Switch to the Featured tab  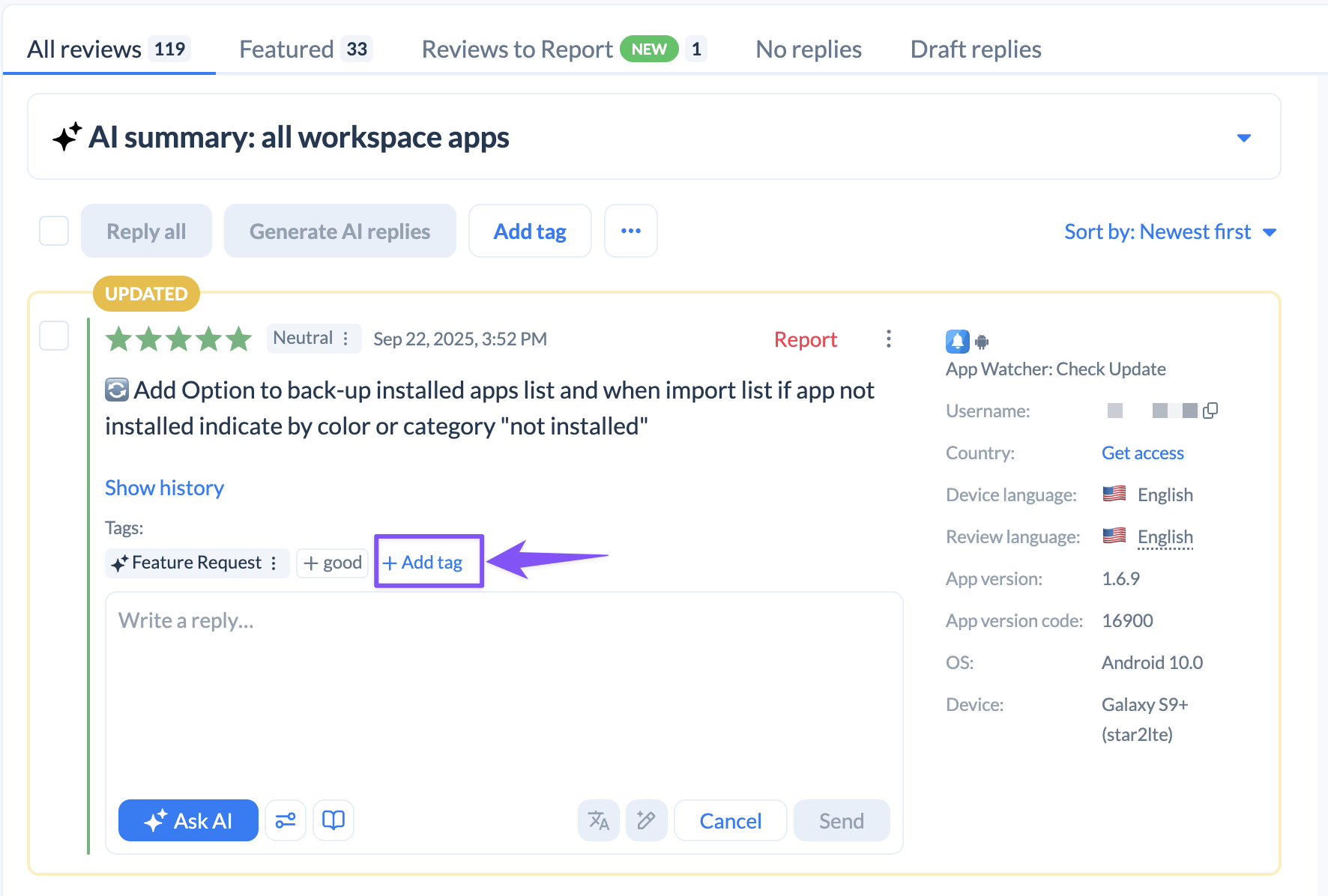coord(306,49)
